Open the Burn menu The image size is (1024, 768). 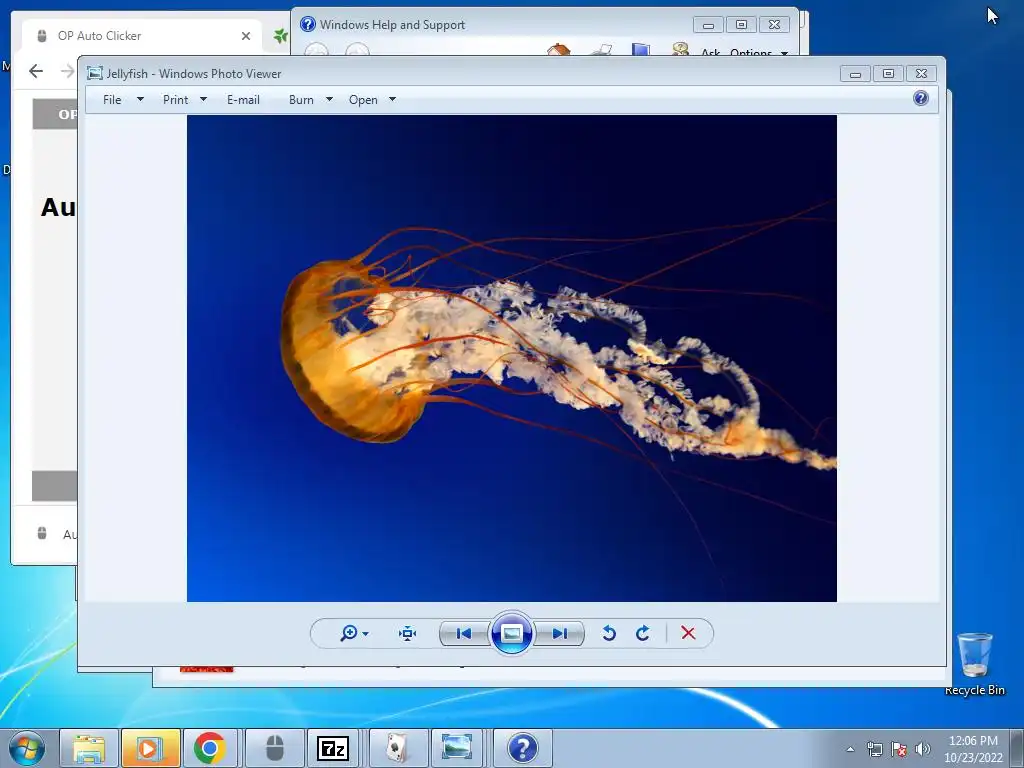301,100
